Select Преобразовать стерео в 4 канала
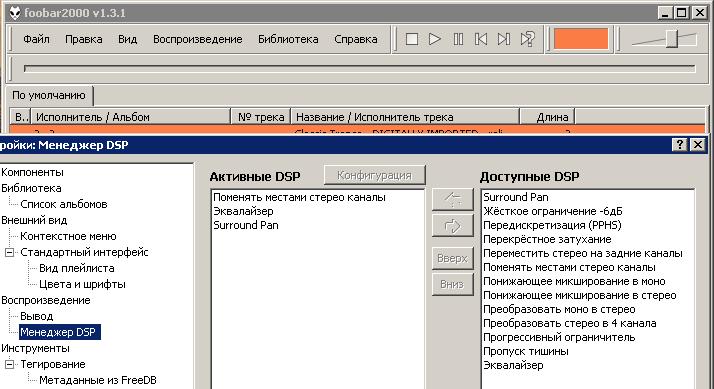Viewport: 714px width, 389px height. coord(570,323)
